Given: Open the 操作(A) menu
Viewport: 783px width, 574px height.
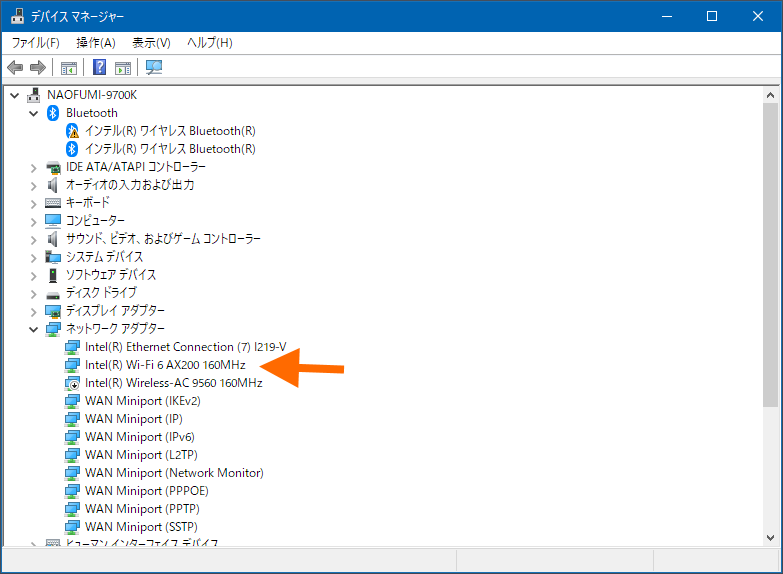Looking at the screenshot, I should (96, 43).
